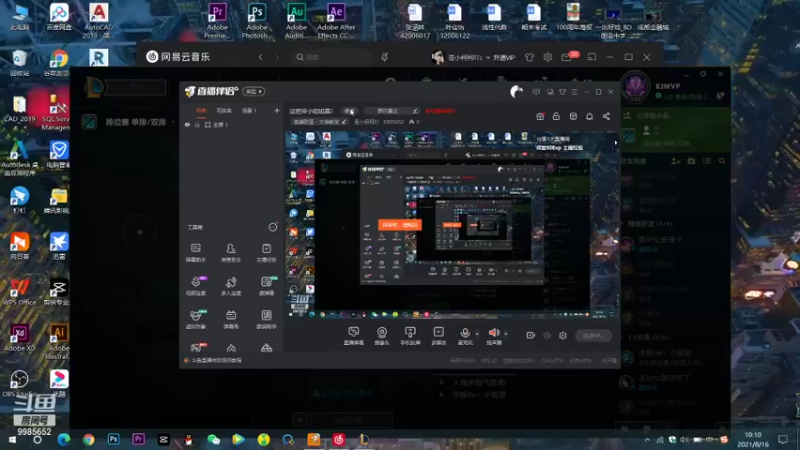Expand 微信好友 group in League friends list
This screenshot has width=800, height=450.
tap(647, 224)
